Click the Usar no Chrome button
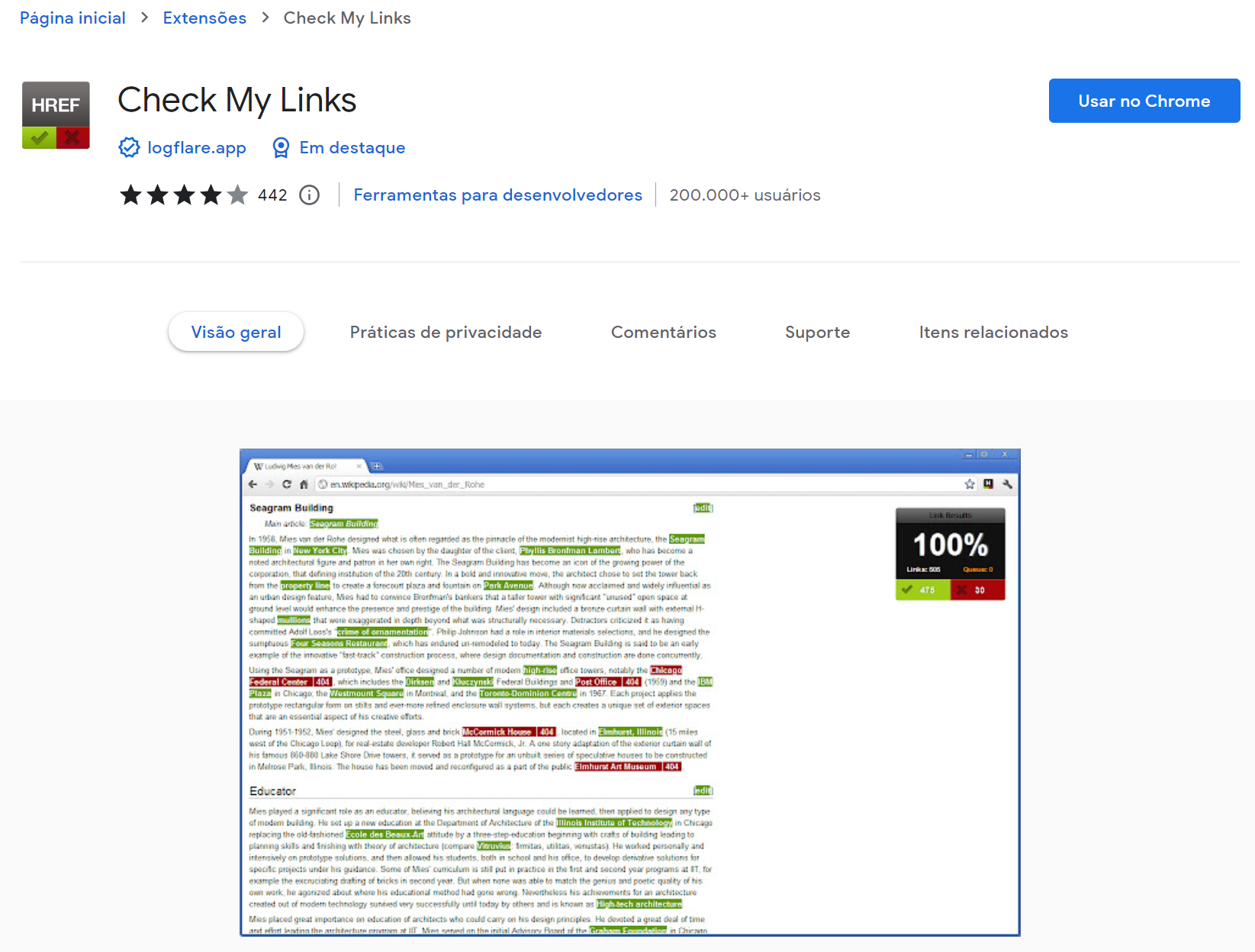1255x952 pixels. point(1144,101)
